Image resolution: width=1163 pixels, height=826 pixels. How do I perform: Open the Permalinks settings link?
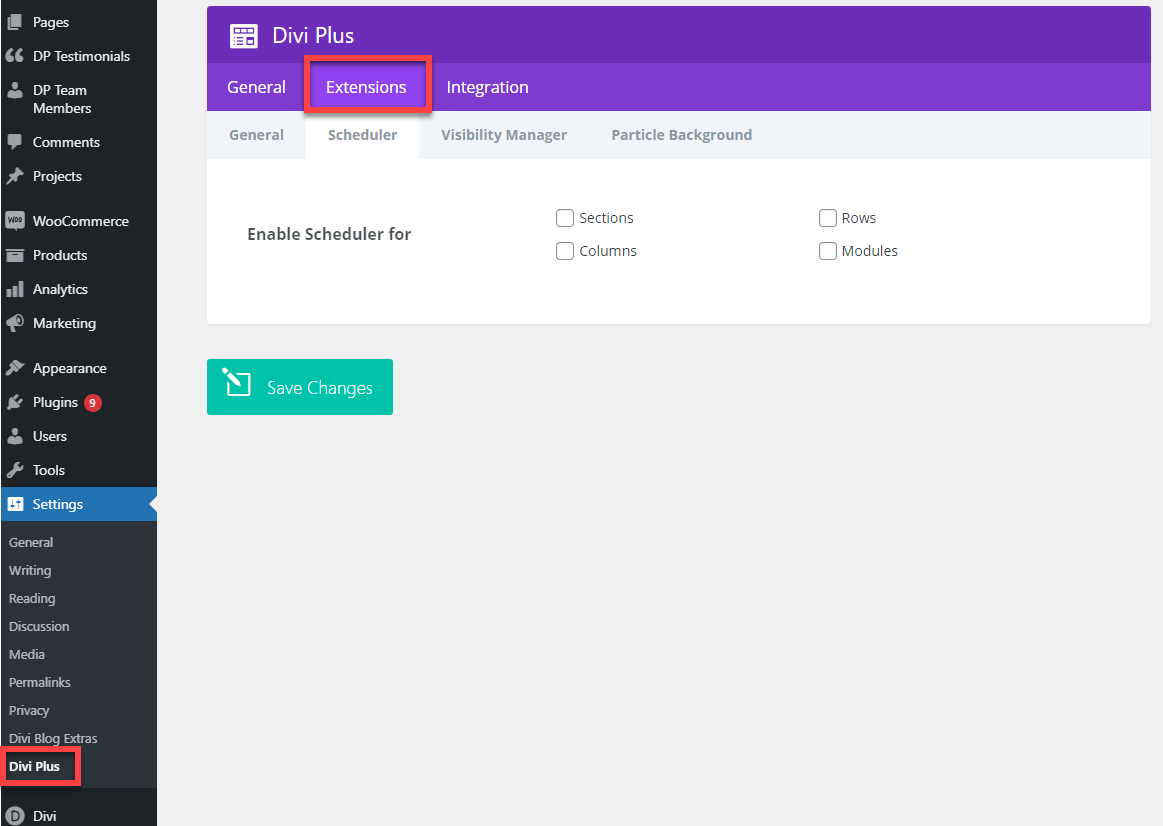(39, 682)
